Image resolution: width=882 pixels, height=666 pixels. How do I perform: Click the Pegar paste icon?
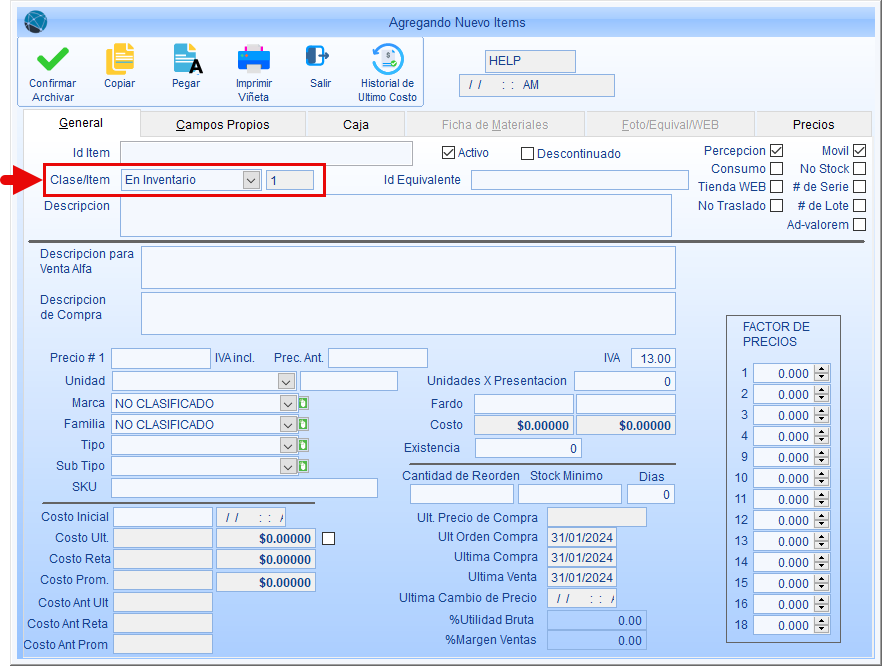187,59
